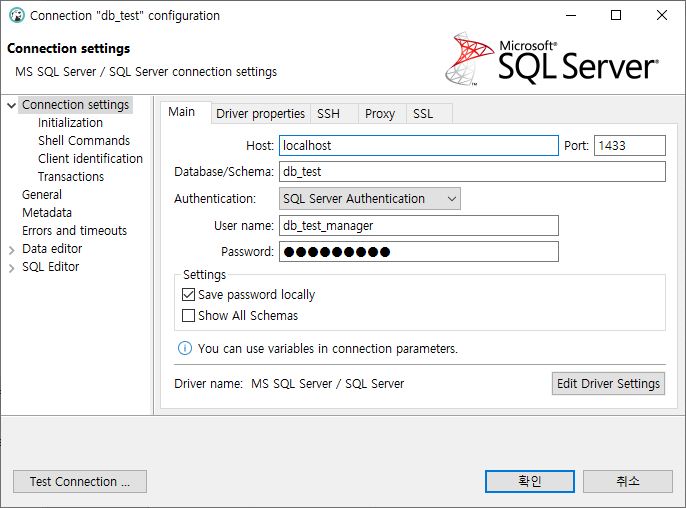Viewport: 686px width, 508px height.
Task: Click the Test Connection button
Action: coord(80,482)
